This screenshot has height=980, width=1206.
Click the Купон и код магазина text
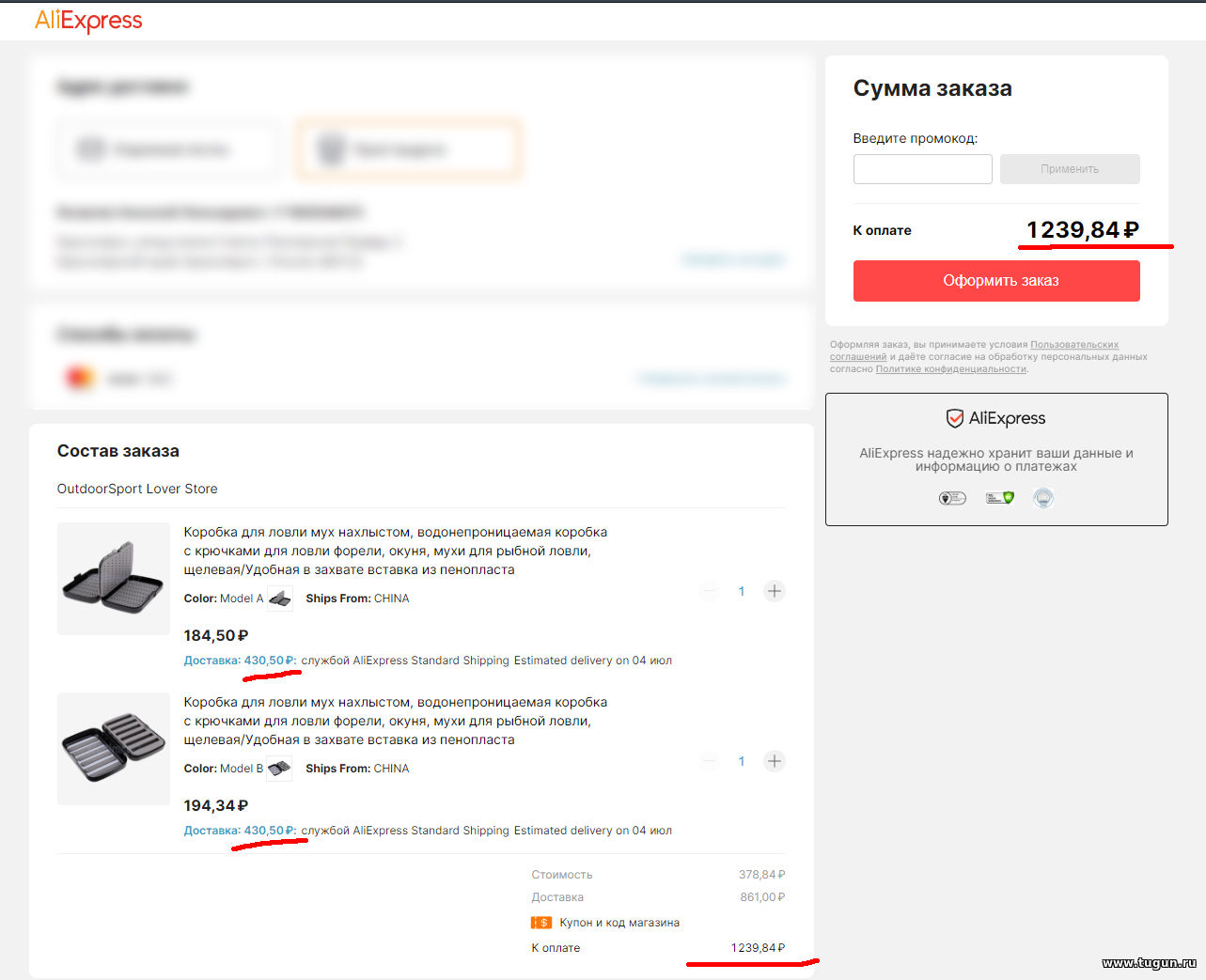pos(619,923)
